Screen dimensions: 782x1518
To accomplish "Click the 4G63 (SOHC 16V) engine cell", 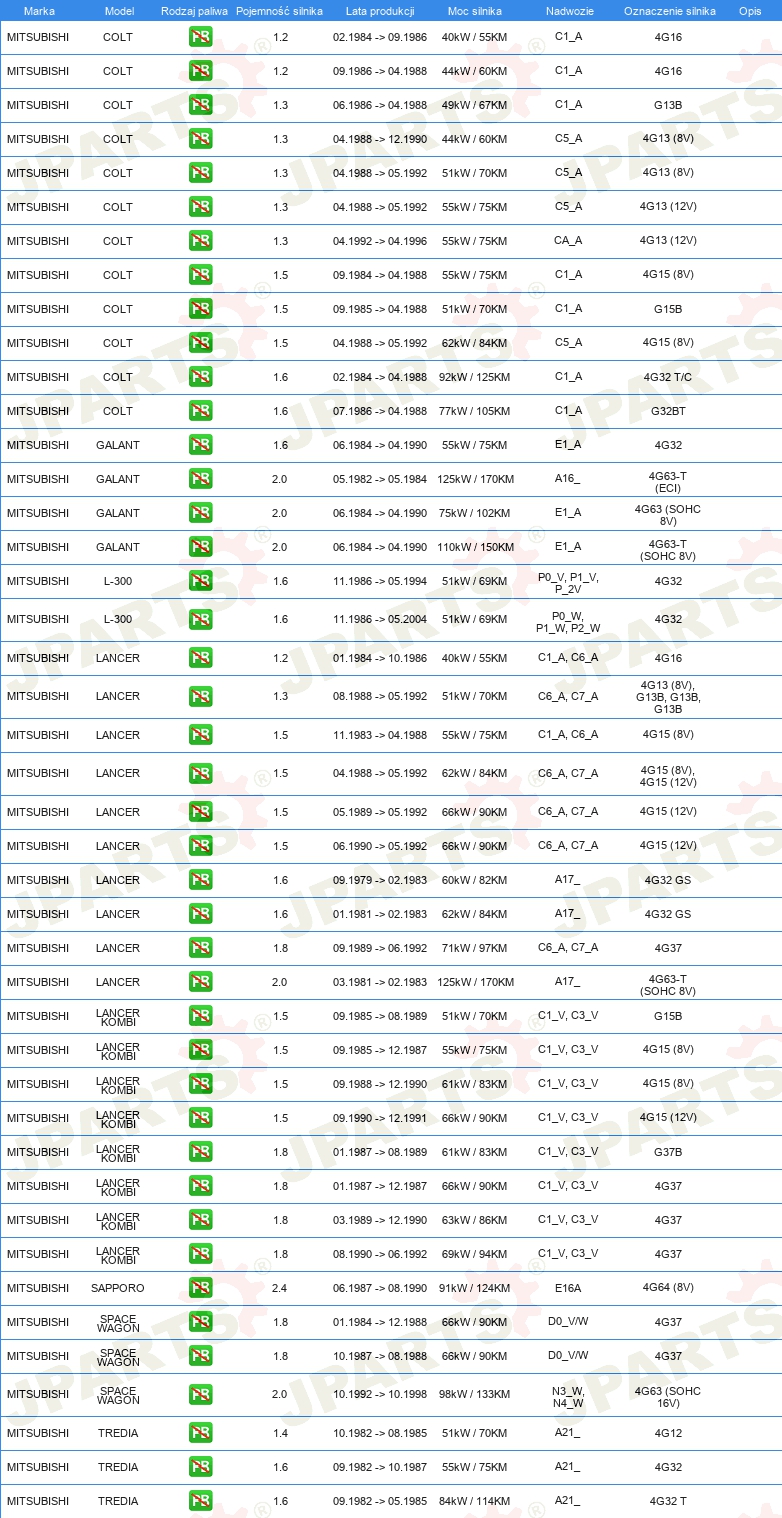I will pos(668,1397).
